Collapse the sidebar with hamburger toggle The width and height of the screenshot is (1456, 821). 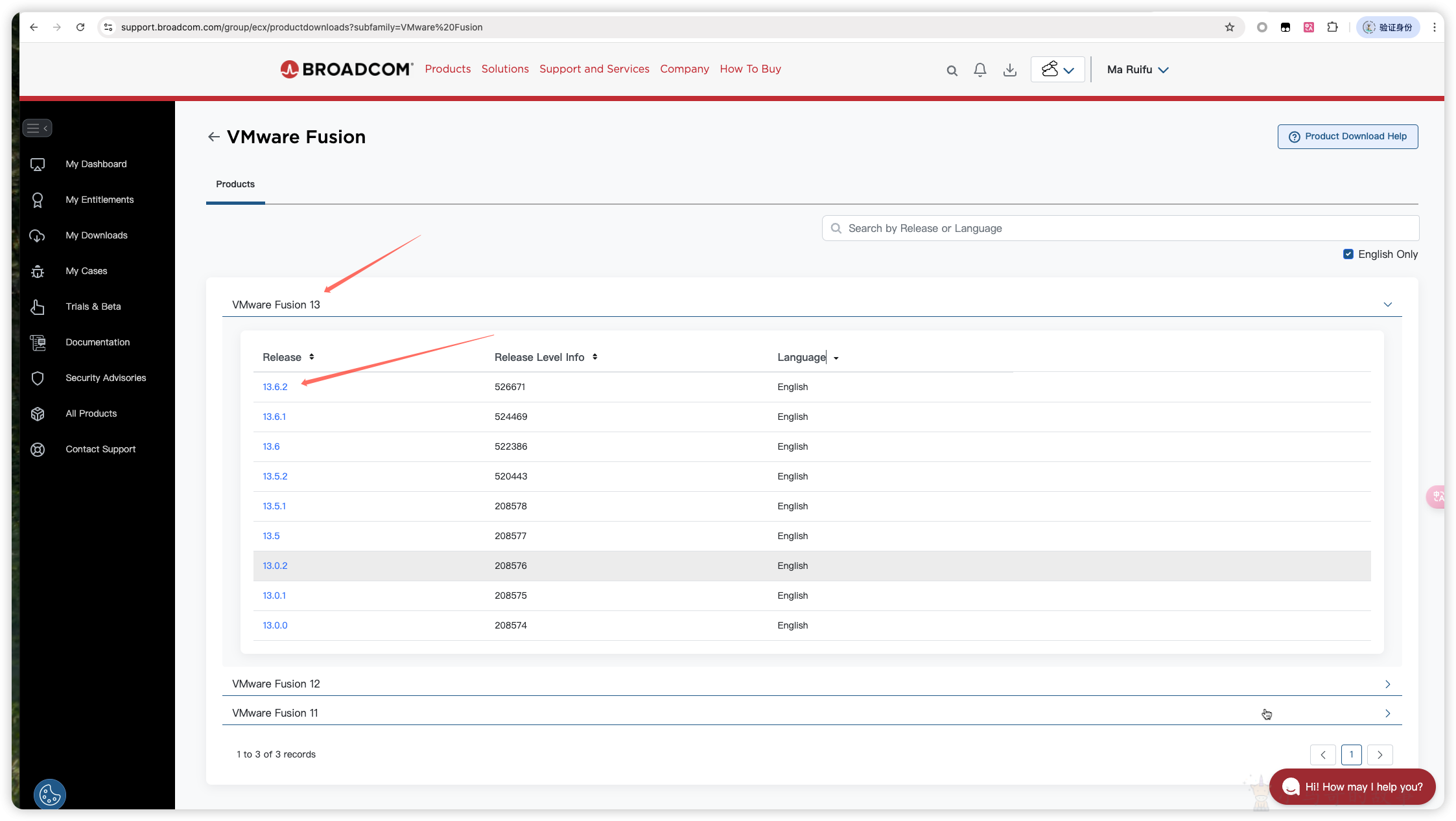[x=37, y=128]
